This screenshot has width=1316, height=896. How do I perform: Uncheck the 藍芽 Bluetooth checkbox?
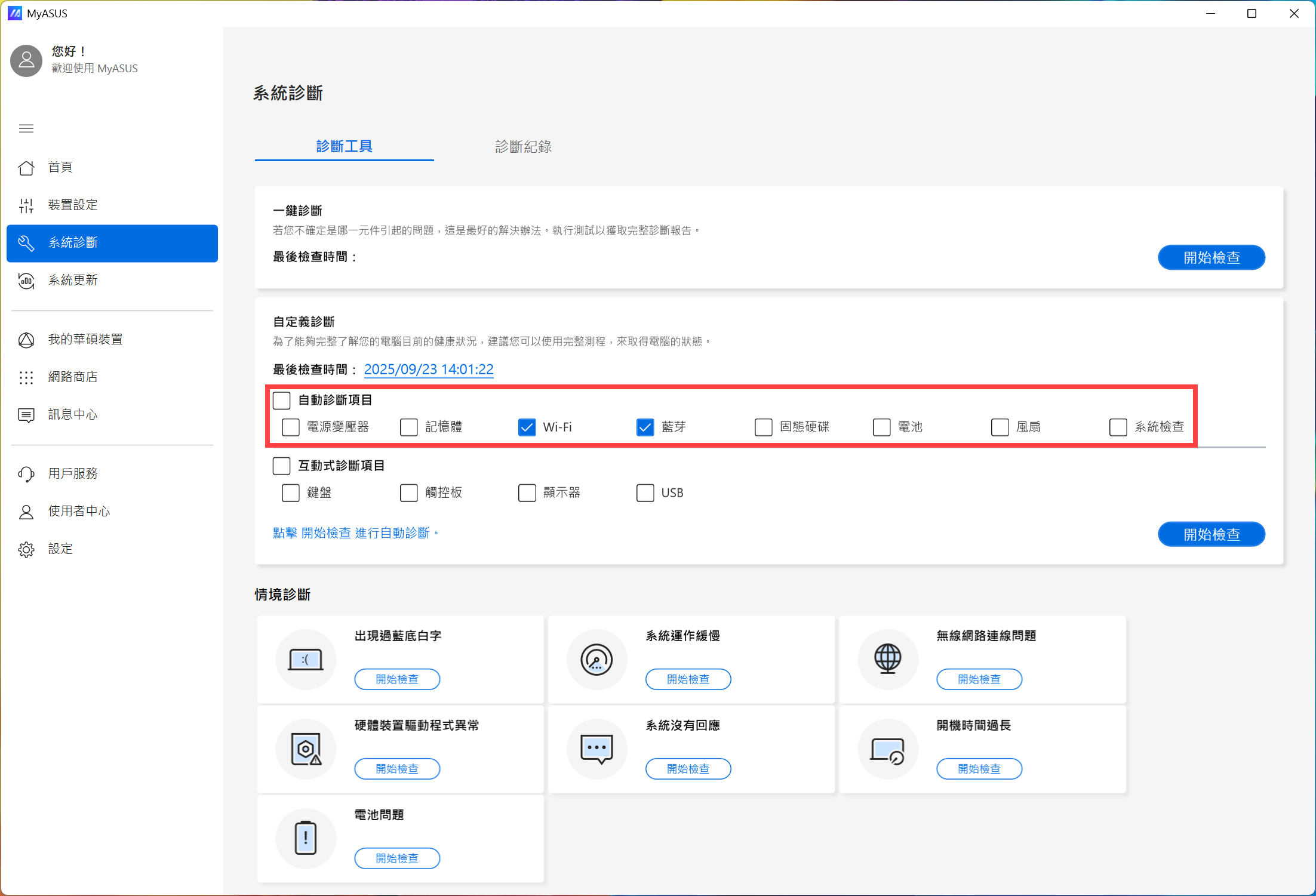pos(645,427)
